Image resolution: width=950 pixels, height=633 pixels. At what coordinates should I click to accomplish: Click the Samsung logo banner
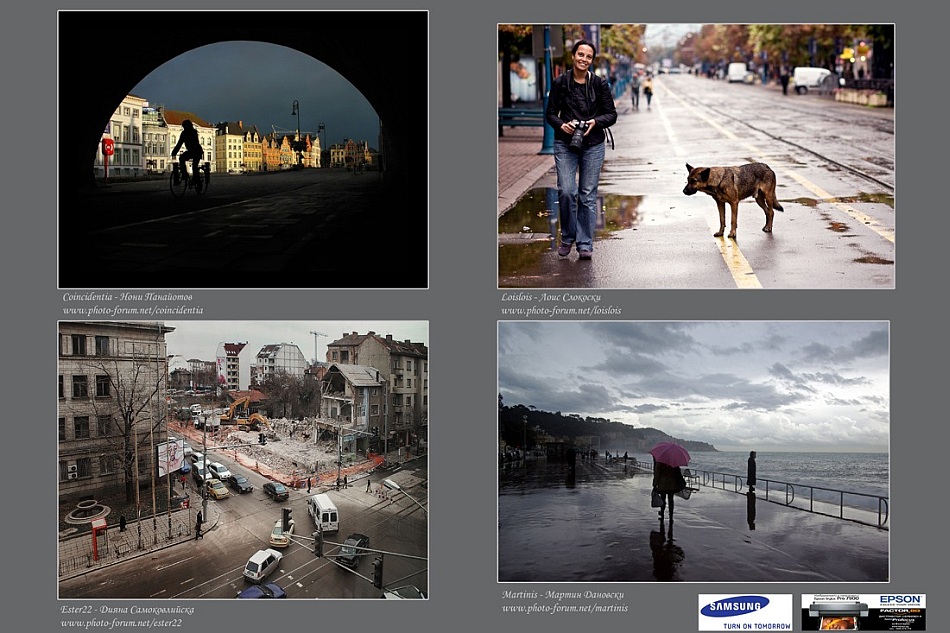[x=745, y=611]
